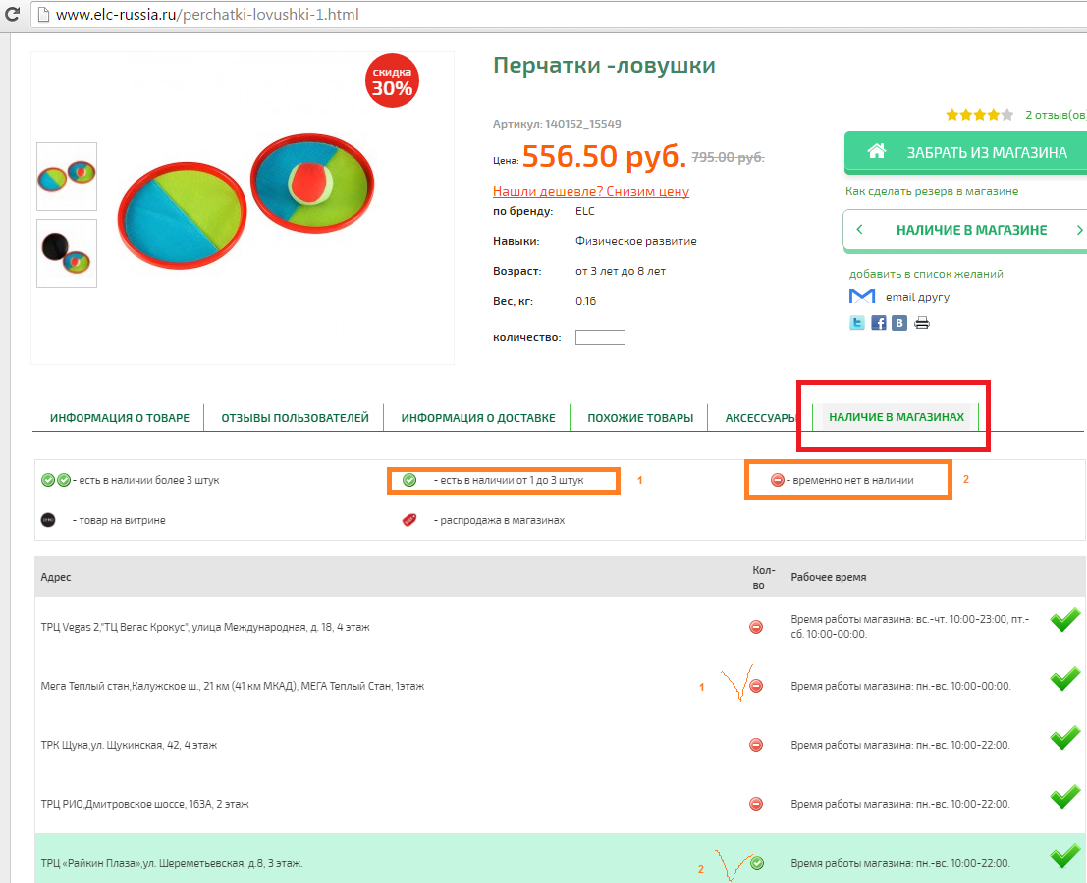Share via the VKontakte icon
Viewport: 1087px width, 883px height.
(899, 323)
